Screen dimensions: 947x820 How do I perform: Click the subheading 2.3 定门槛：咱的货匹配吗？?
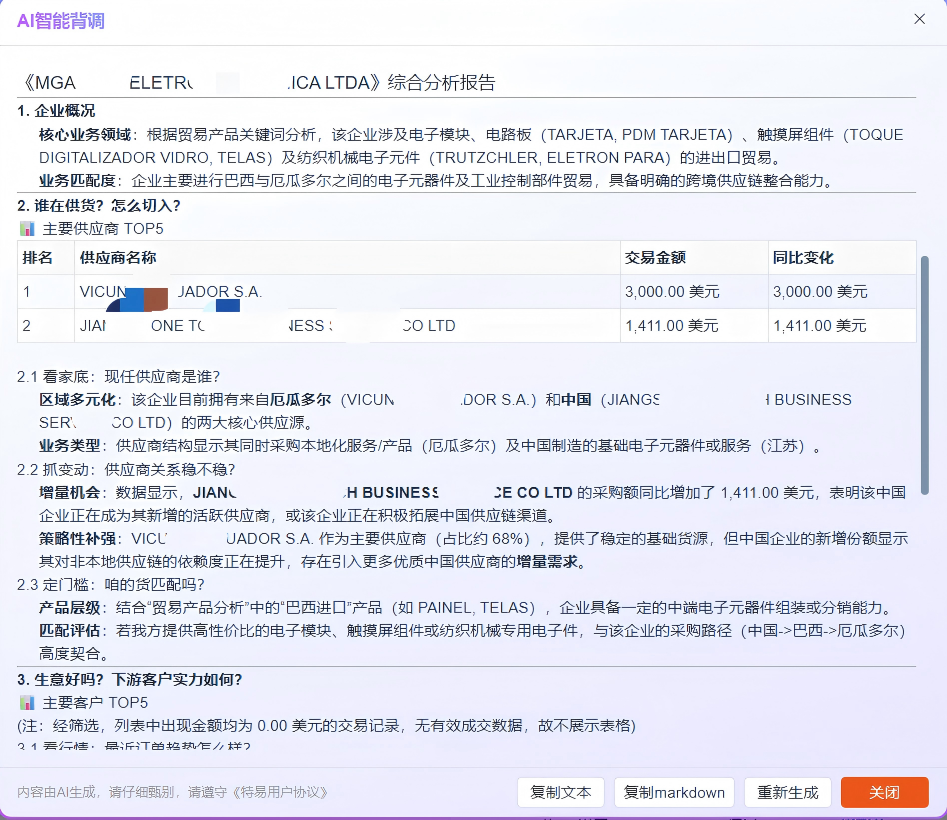pos(111,585)
